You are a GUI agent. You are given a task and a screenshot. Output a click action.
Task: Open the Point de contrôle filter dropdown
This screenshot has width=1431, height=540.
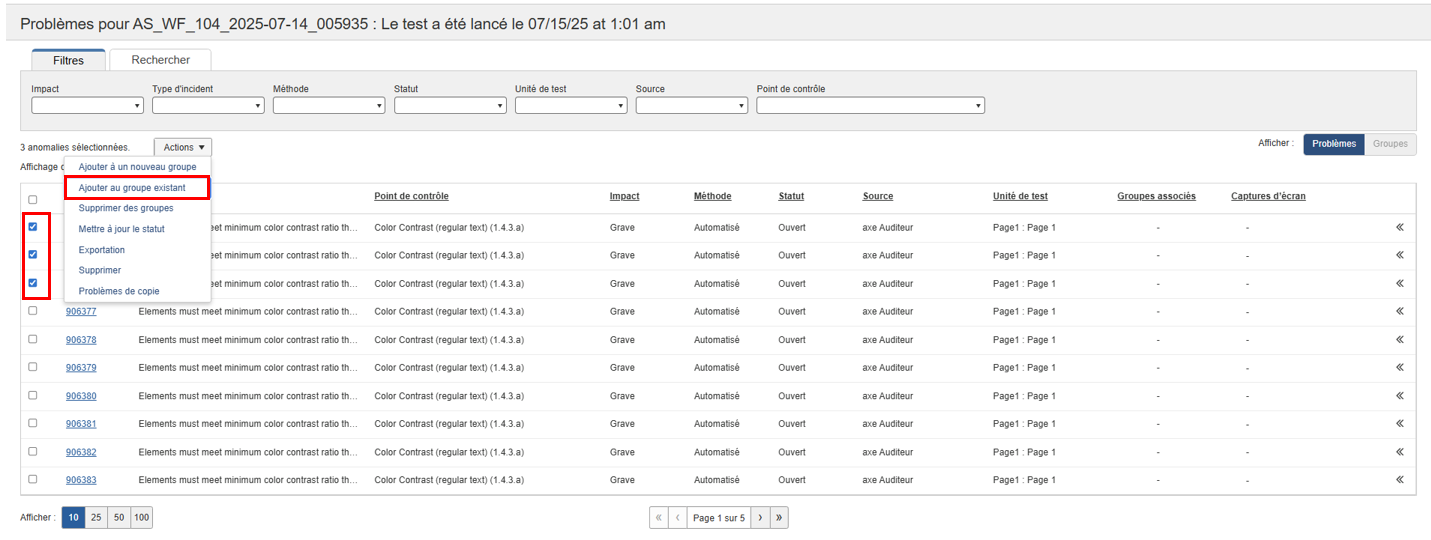pos(870,105)
